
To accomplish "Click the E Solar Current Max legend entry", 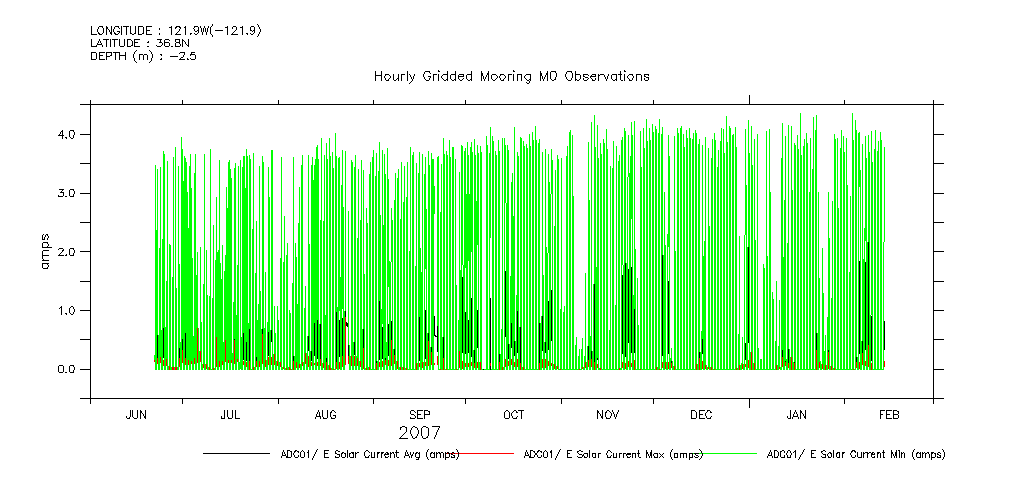I will (613, 454).
